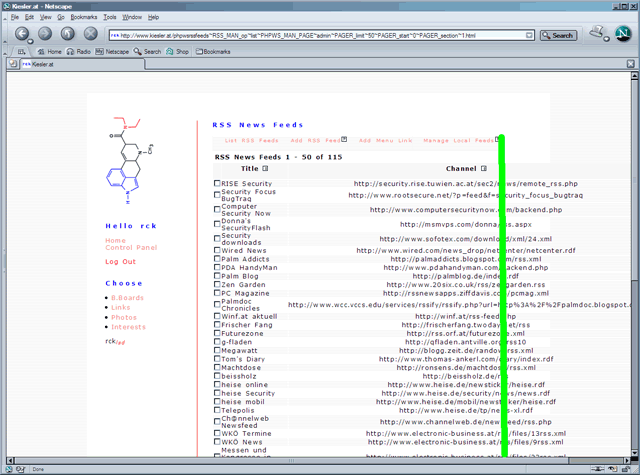Click the Radio toolbar shortcut
Screen dimensions: 640x475
[x=78, y=51]
